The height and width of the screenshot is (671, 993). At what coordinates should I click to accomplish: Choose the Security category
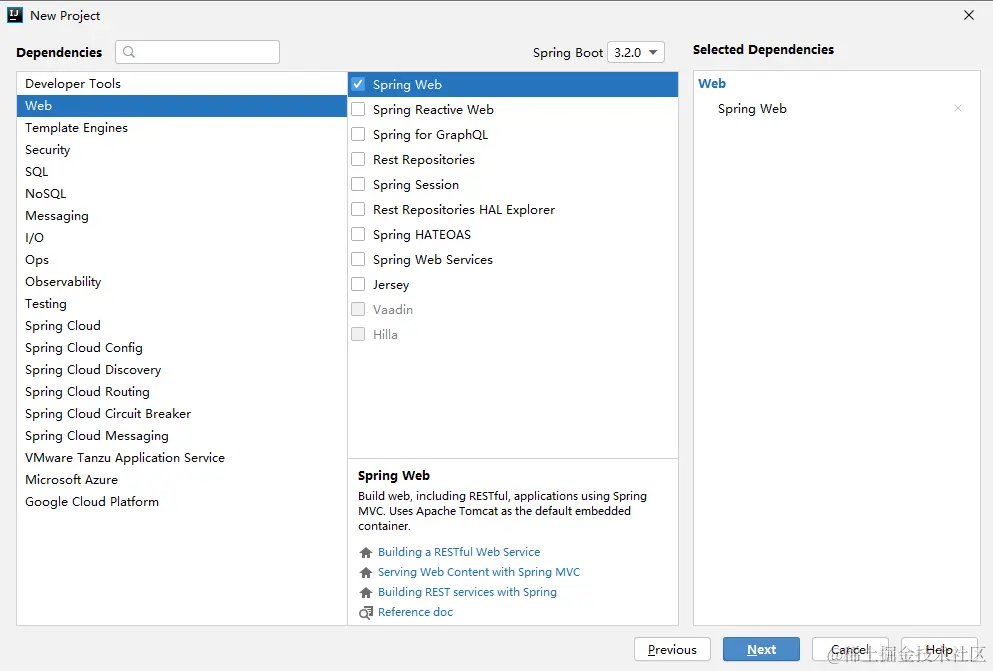pyautogui.click(x=182, y=149)
